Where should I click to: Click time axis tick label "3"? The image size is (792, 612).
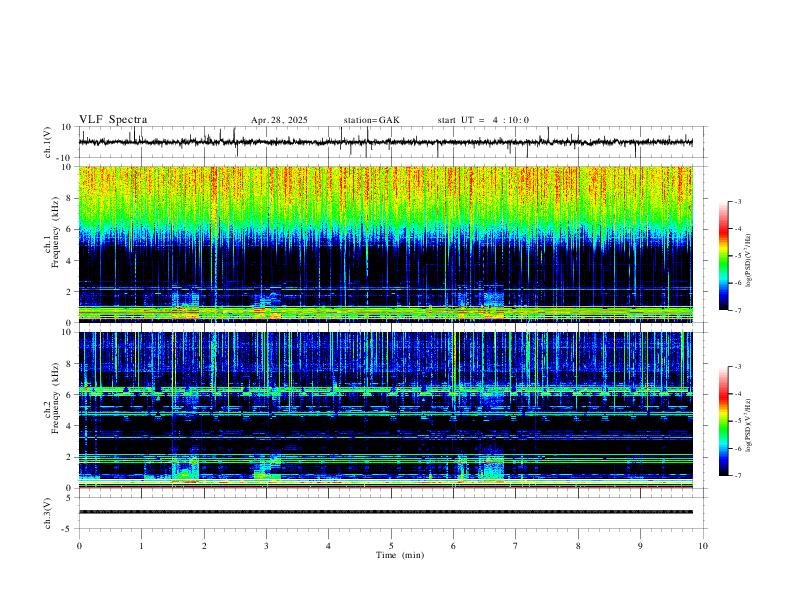[x=266, y=546]
